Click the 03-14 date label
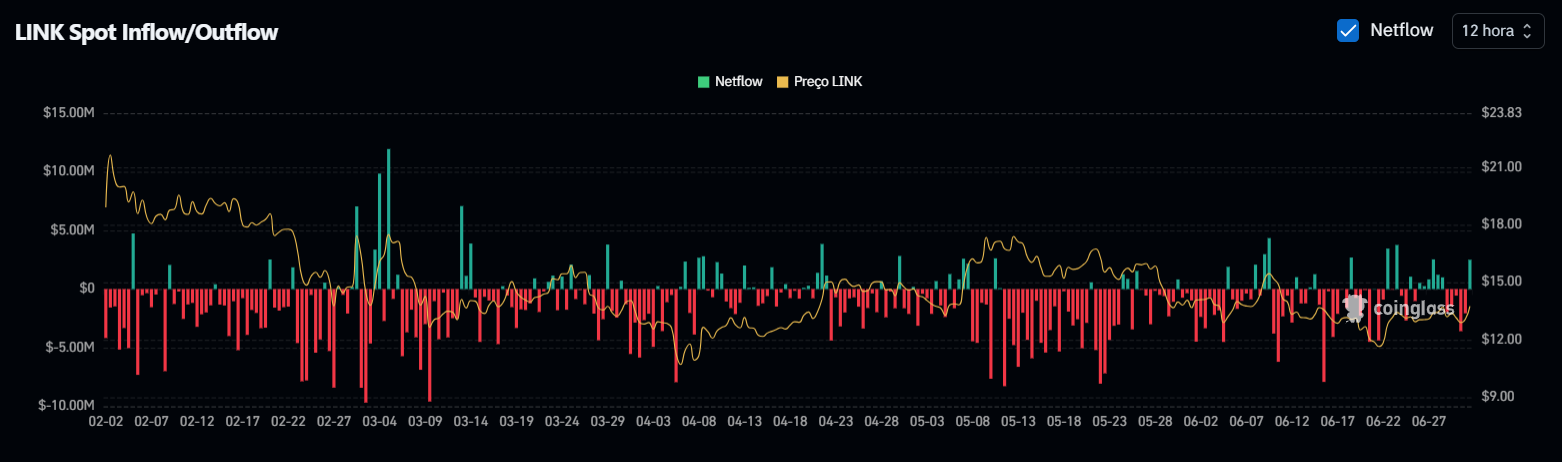Viewport: 1562px width, 462px height. pos(471,422)
